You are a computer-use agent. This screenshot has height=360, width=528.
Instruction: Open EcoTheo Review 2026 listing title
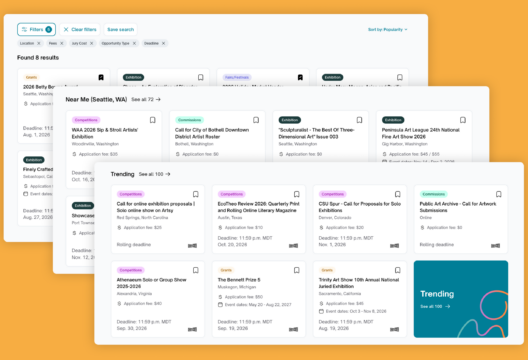click(258, 207)
